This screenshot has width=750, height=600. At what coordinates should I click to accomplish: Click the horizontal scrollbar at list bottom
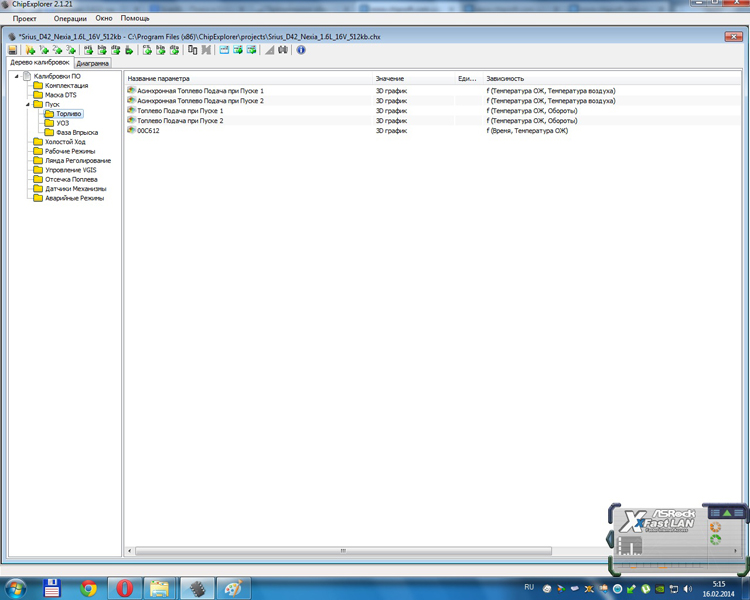[342, 550]
